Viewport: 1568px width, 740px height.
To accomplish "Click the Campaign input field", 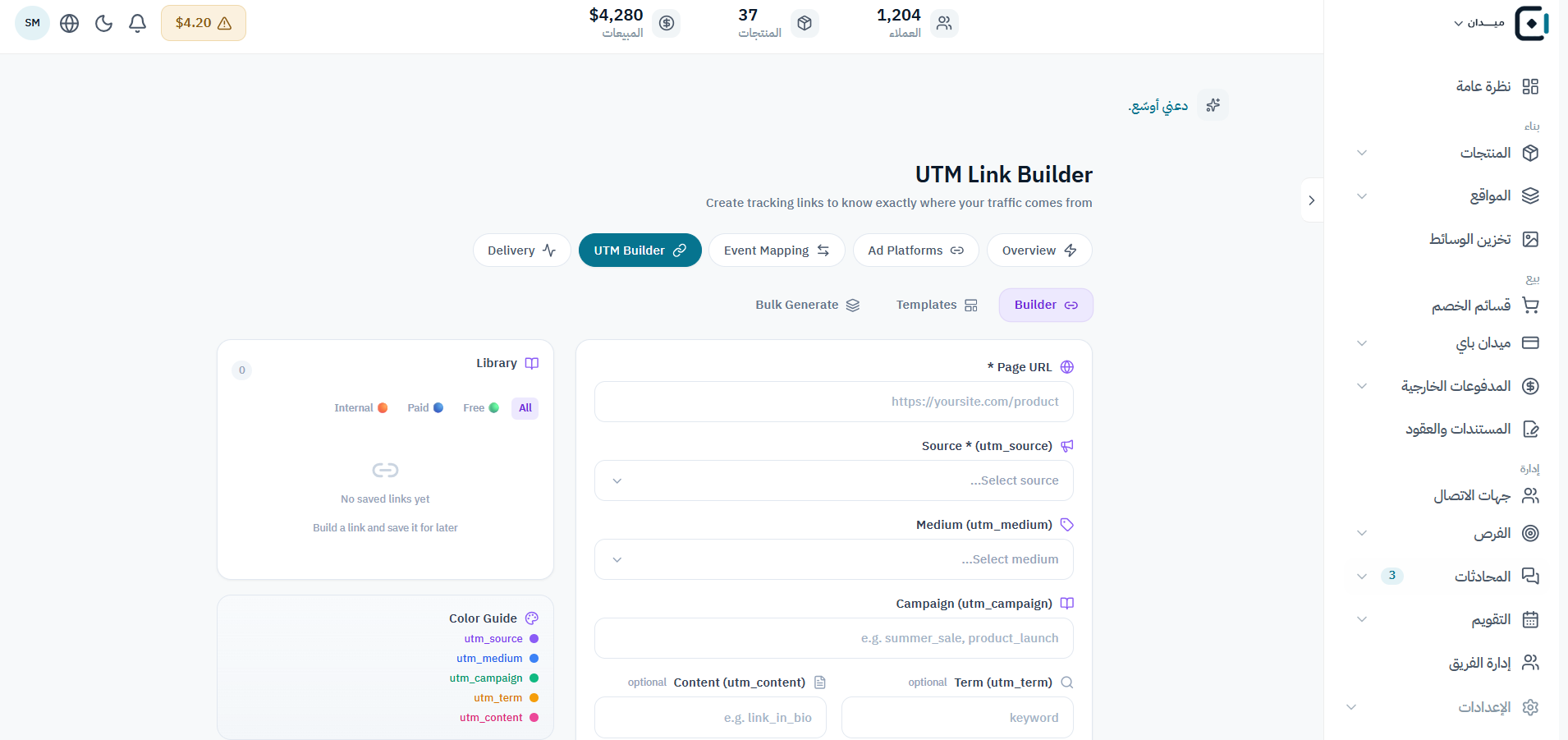I will click(834, 638).
